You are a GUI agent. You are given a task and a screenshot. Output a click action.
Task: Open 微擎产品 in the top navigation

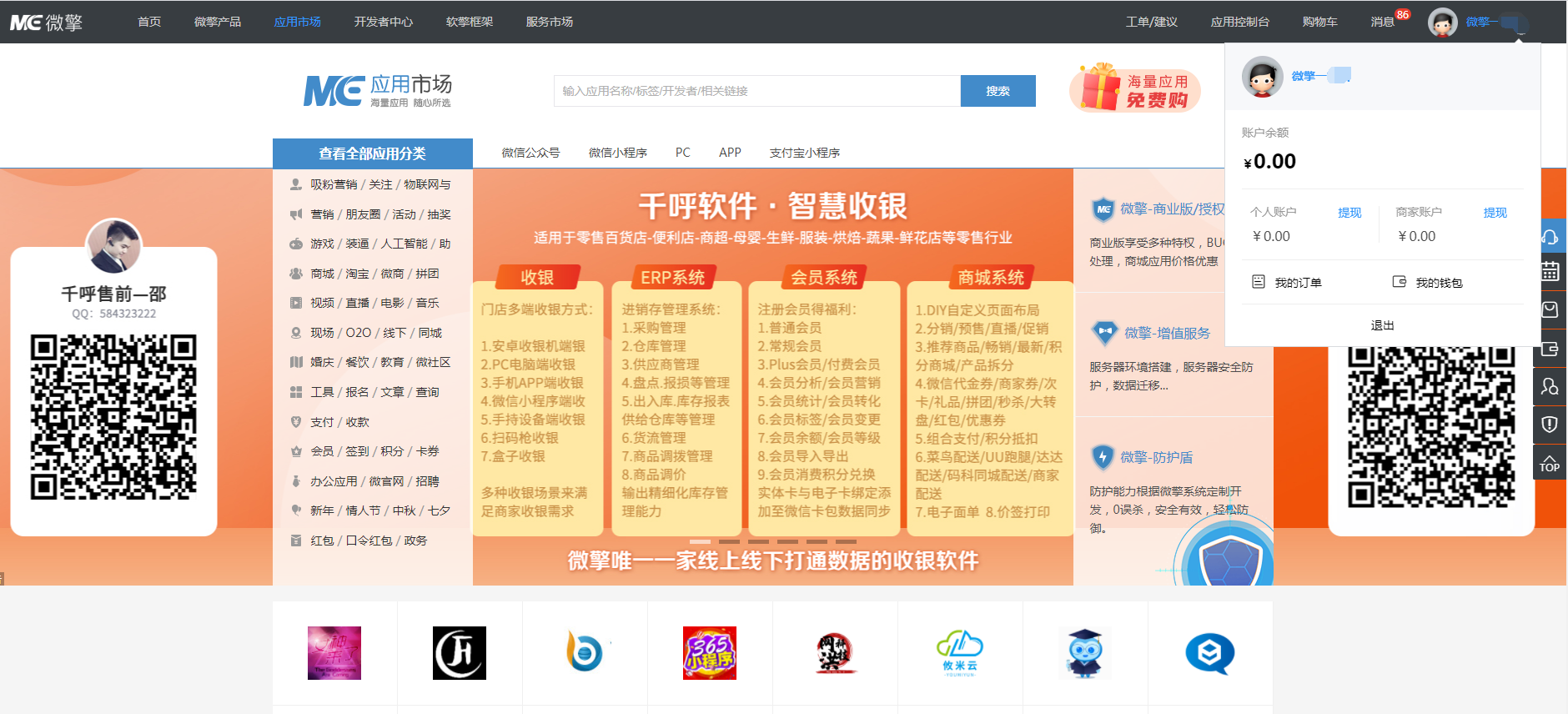pyautogui.click(x=218, y=22)
